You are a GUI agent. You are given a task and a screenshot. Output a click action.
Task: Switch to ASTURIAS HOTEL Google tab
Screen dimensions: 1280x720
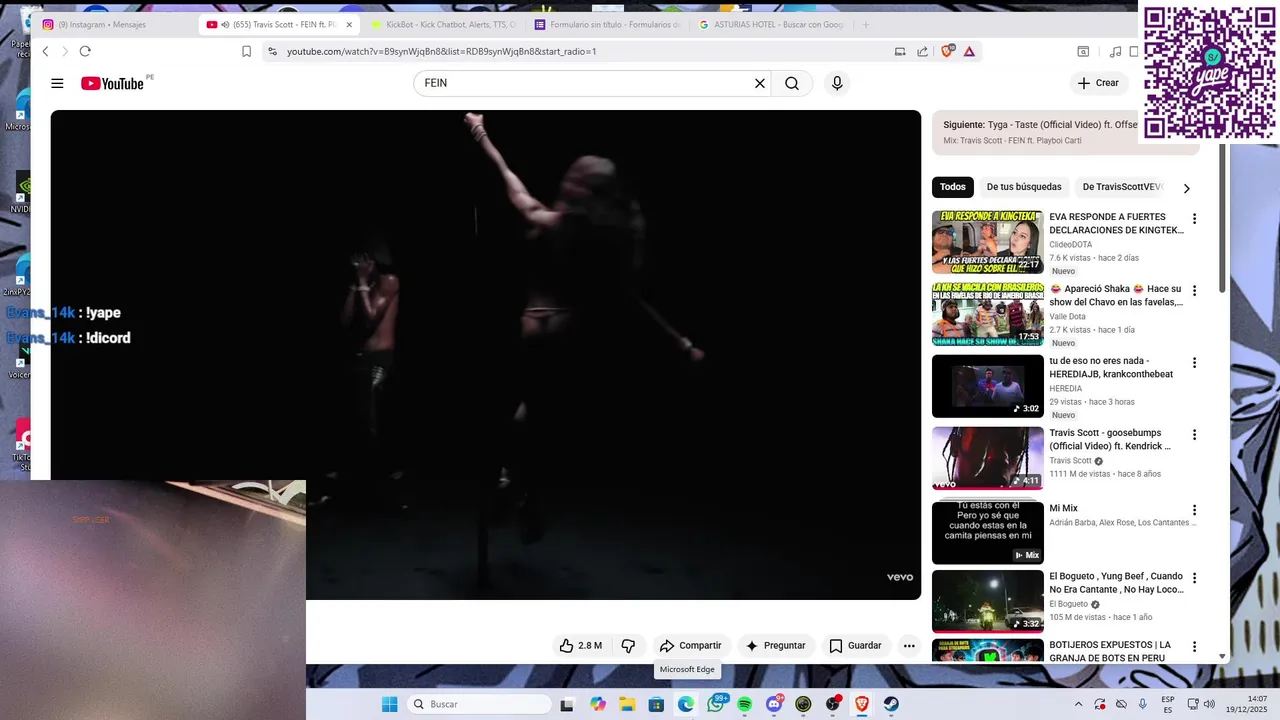point(770,24)
